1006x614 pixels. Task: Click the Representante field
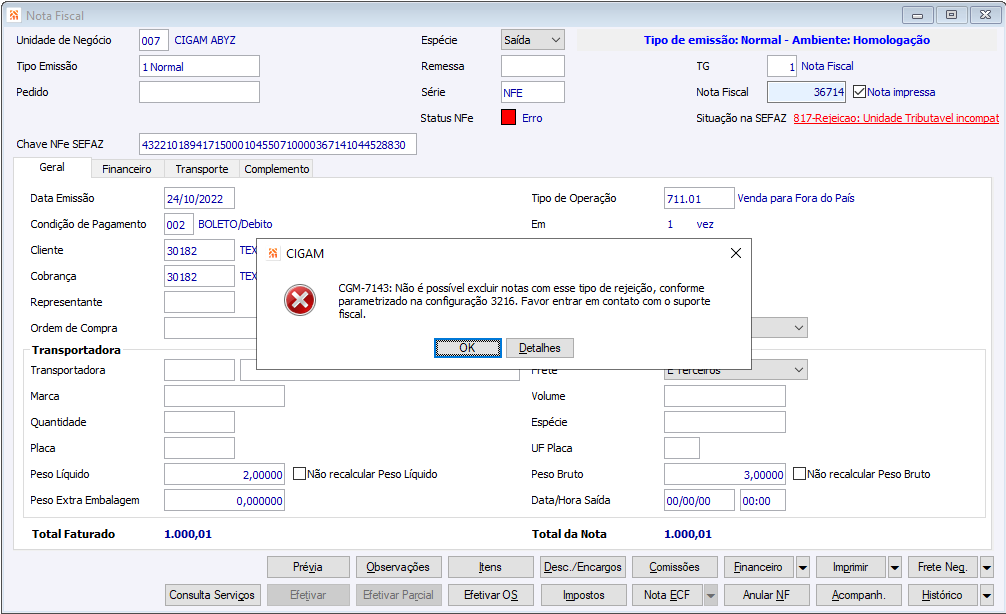point(200,302)
